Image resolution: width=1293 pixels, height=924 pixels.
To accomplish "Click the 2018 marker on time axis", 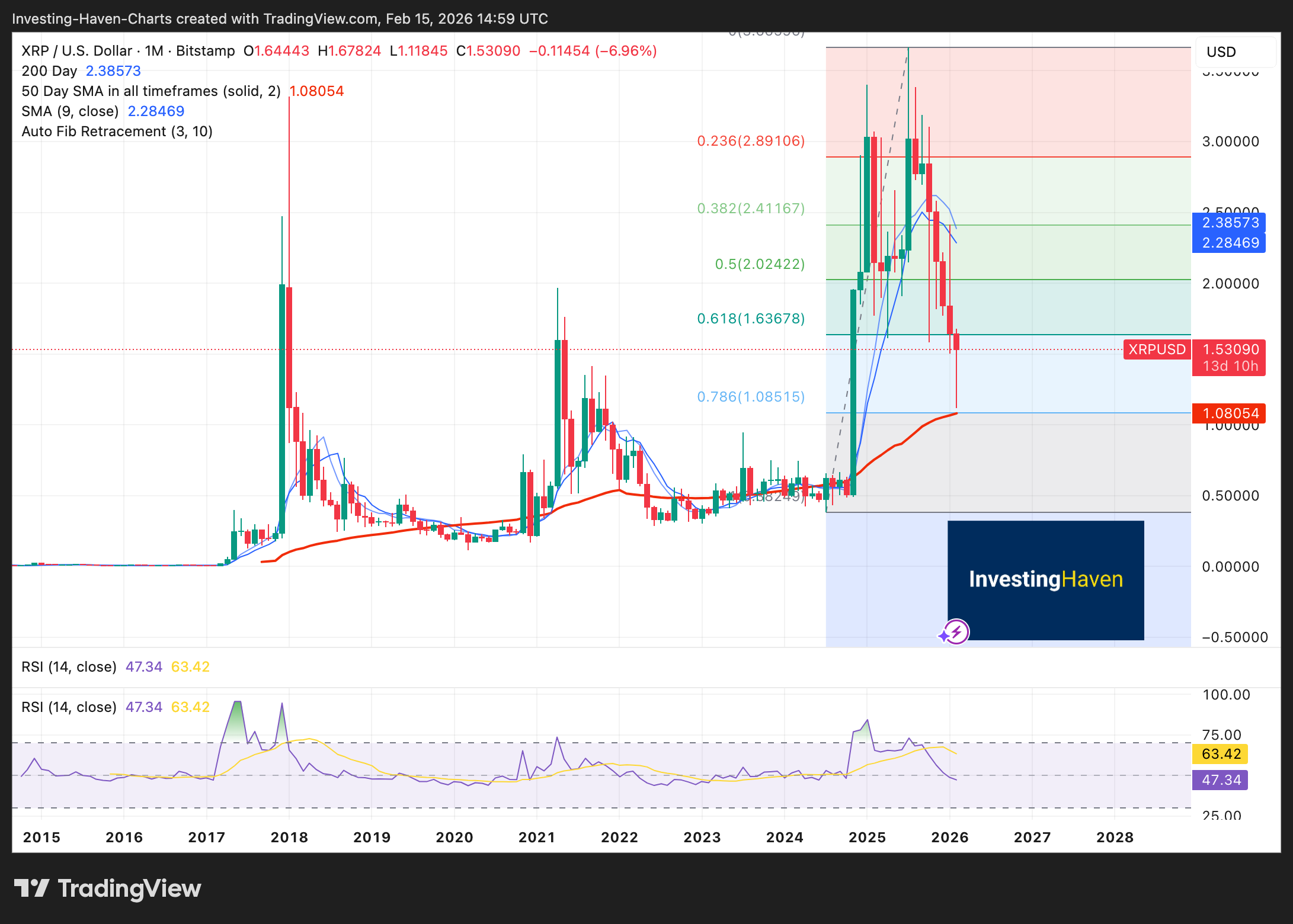I will [289, 838].
